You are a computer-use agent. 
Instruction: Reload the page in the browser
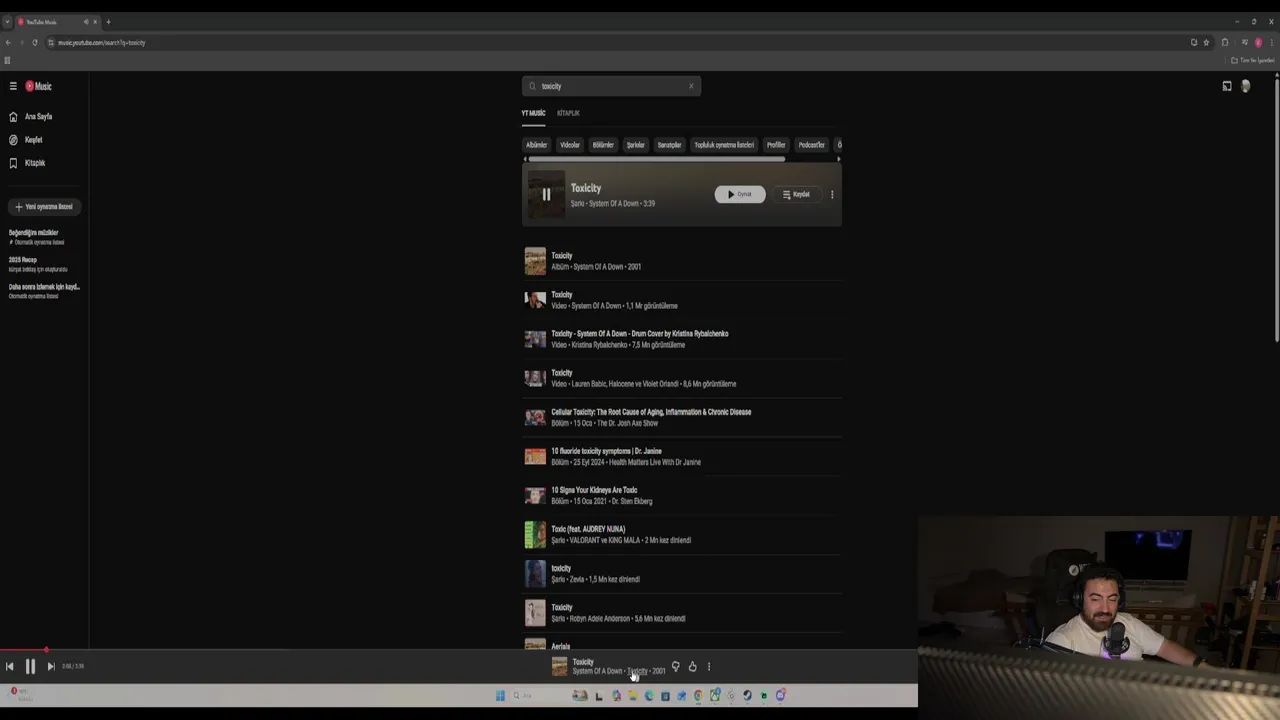(x=35, y=42)
